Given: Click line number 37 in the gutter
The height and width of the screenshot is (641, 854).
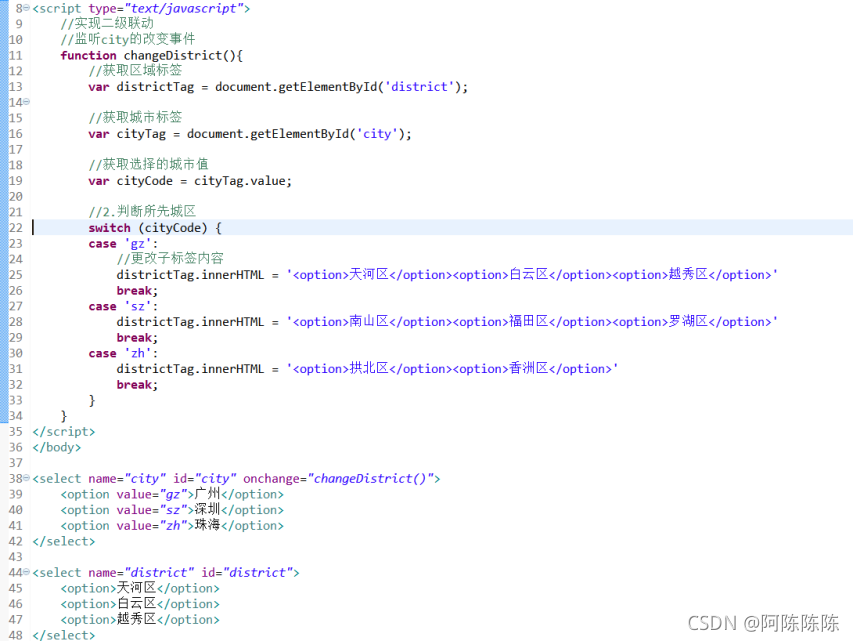Looking at the screenshot, I should coord(16,463).
